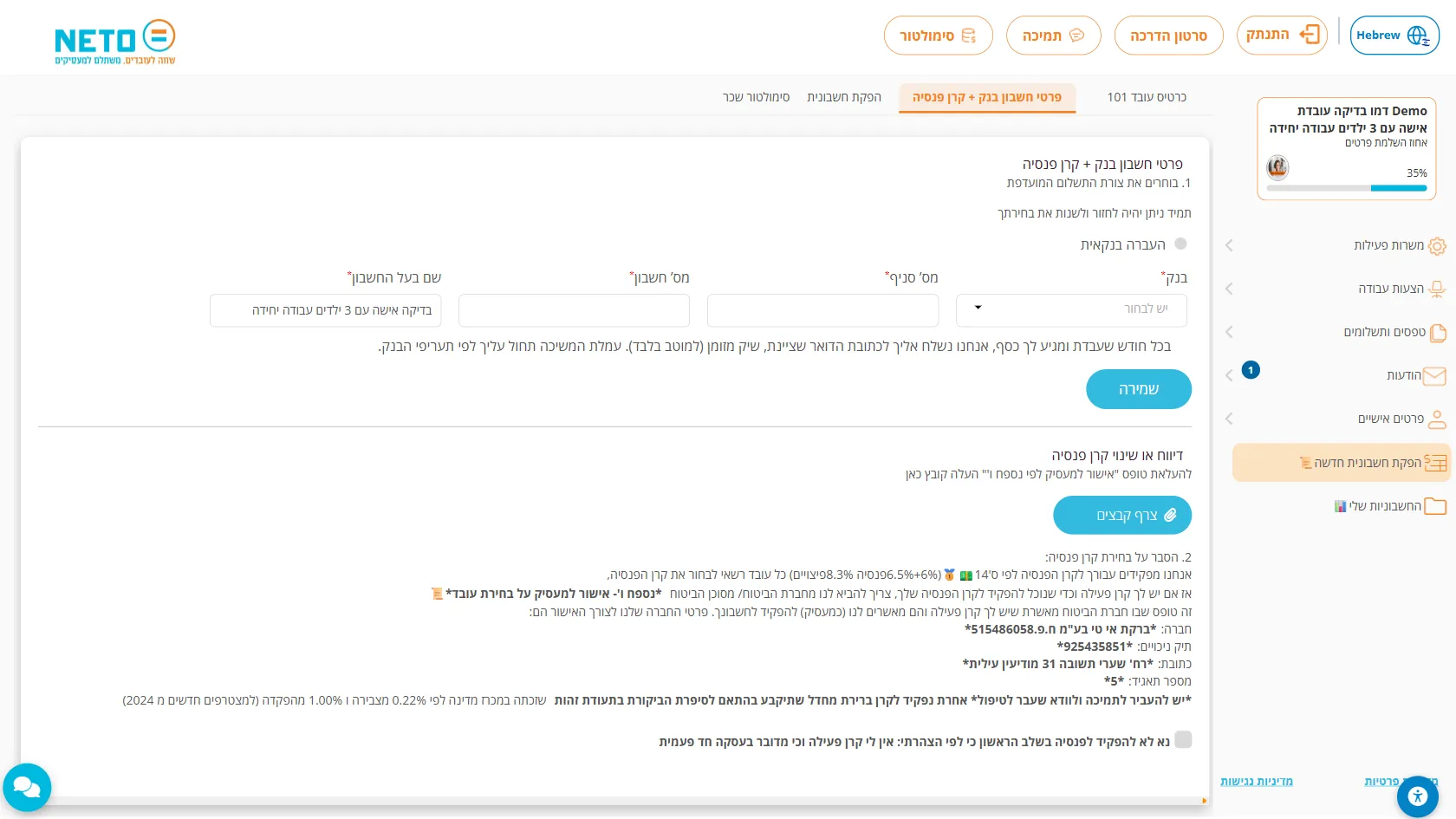Click the טפסים ותשלומים documents icon
Viewport: 1456px width, 819px height.
point(1438,332)
